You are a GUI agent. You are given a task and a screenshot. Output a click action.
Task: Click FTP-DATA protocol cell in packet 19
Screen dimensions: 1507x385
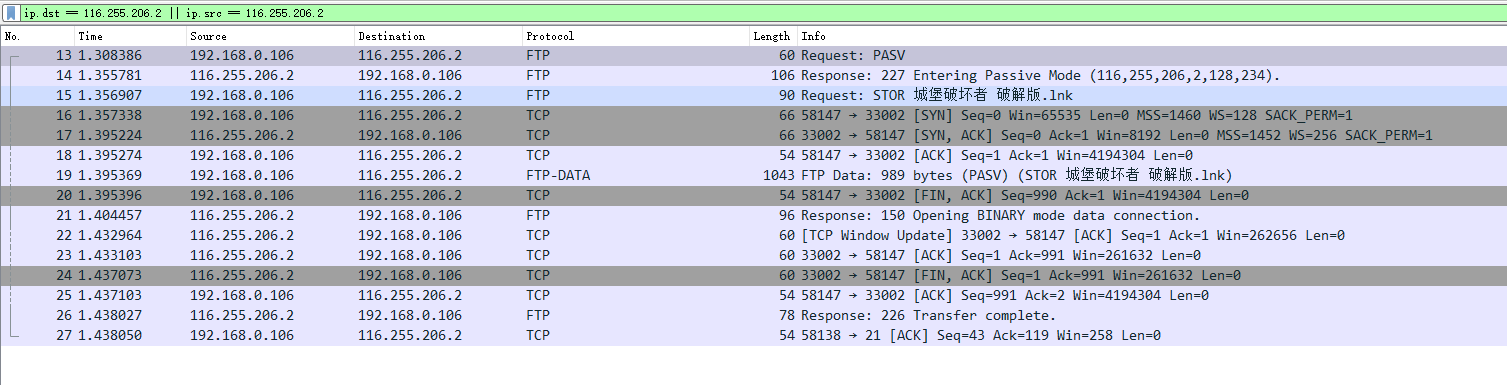click(558, 175)
